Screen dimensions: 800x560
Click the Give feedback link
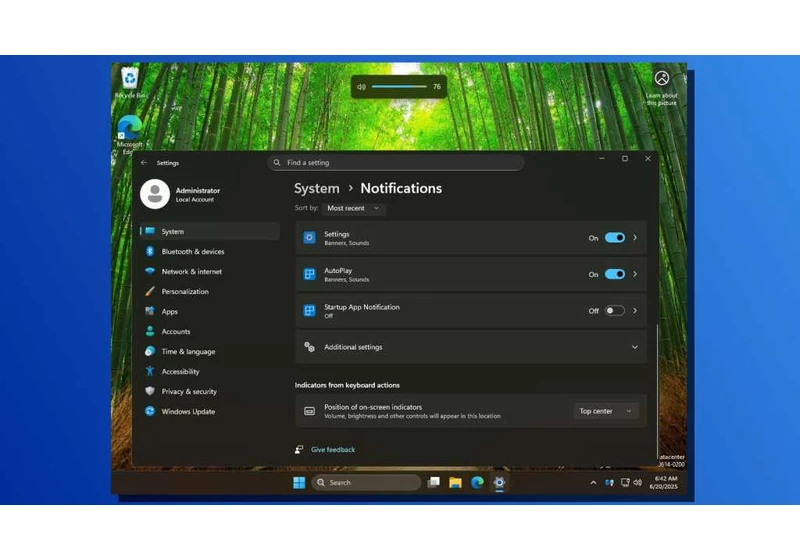tap(333, 450)
